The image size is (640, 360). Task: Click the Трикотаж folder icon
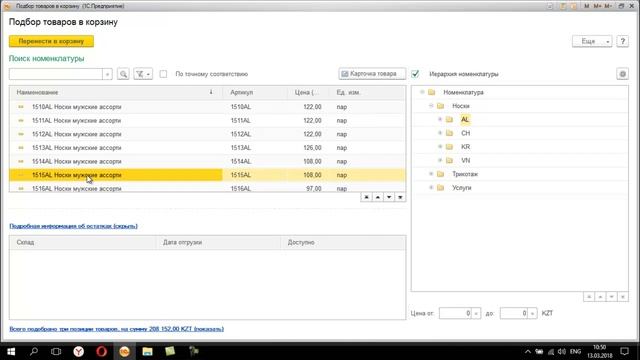click(x=440, y=174)
